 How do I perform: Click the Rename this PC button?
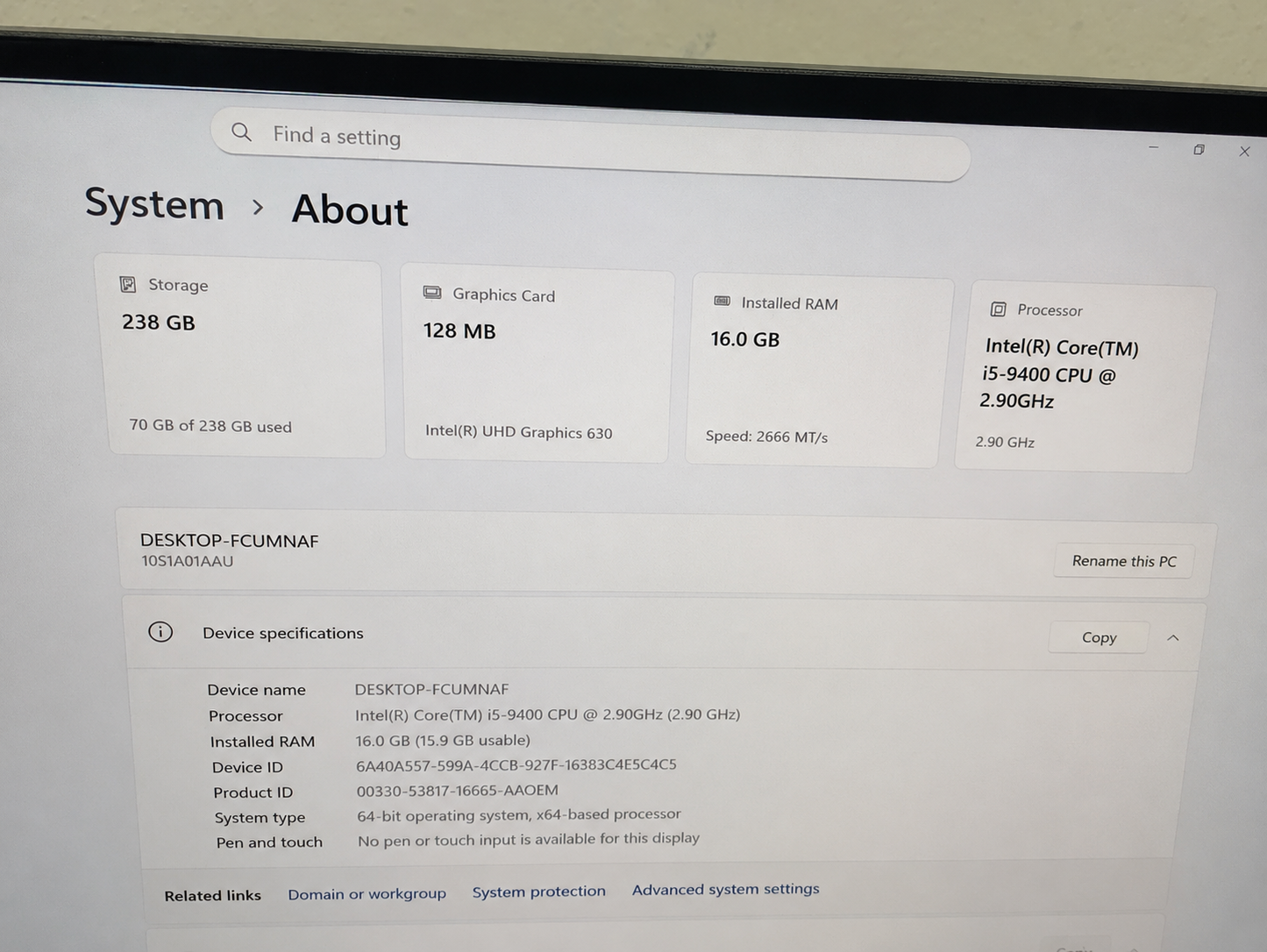(x=1124, y=561)
